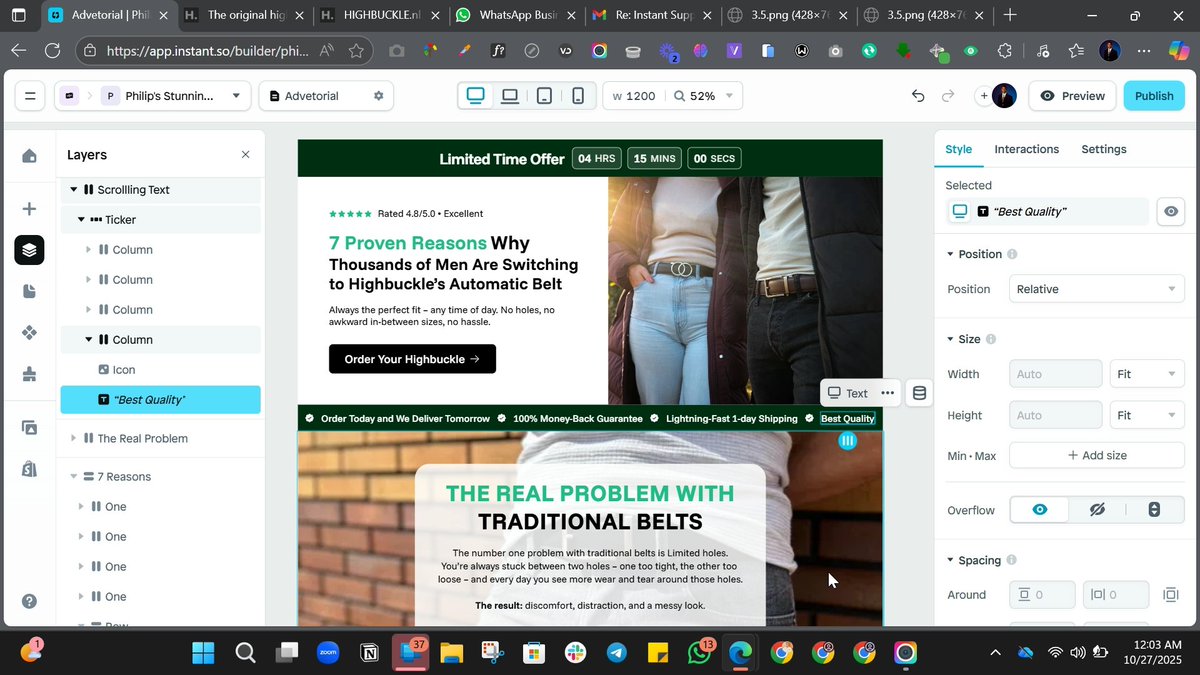Open Telegram from the taskbar
1200x675 pixels.
[617, 653]
